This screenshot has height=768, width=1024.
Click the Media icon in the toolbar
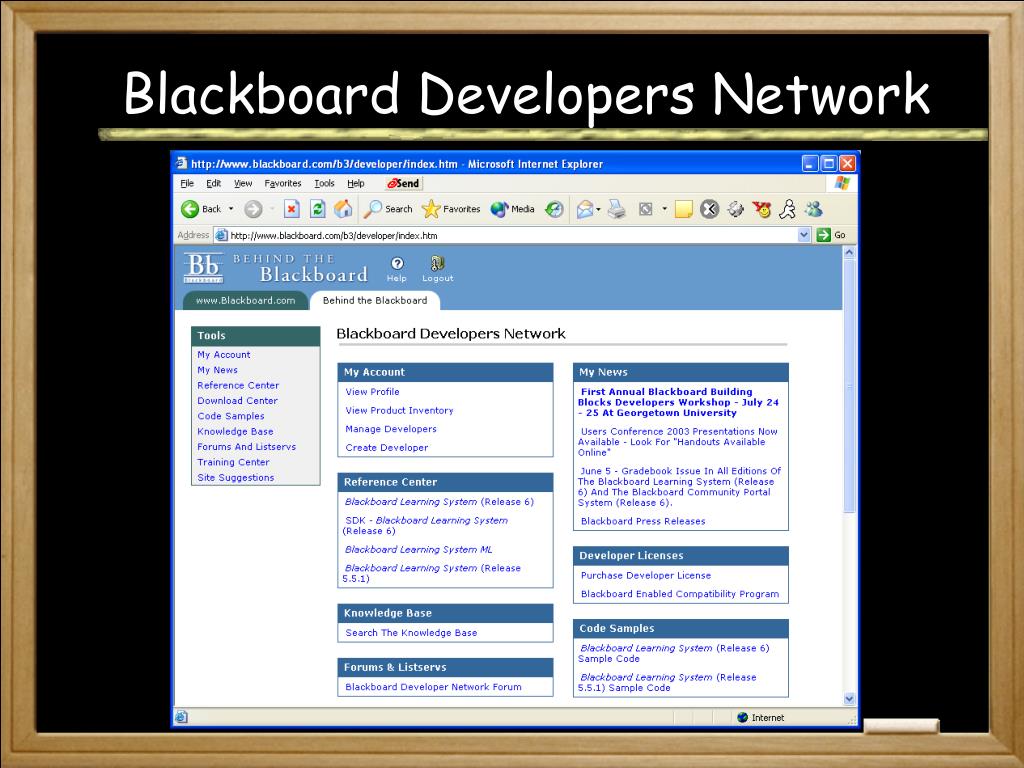coord(498,209)
